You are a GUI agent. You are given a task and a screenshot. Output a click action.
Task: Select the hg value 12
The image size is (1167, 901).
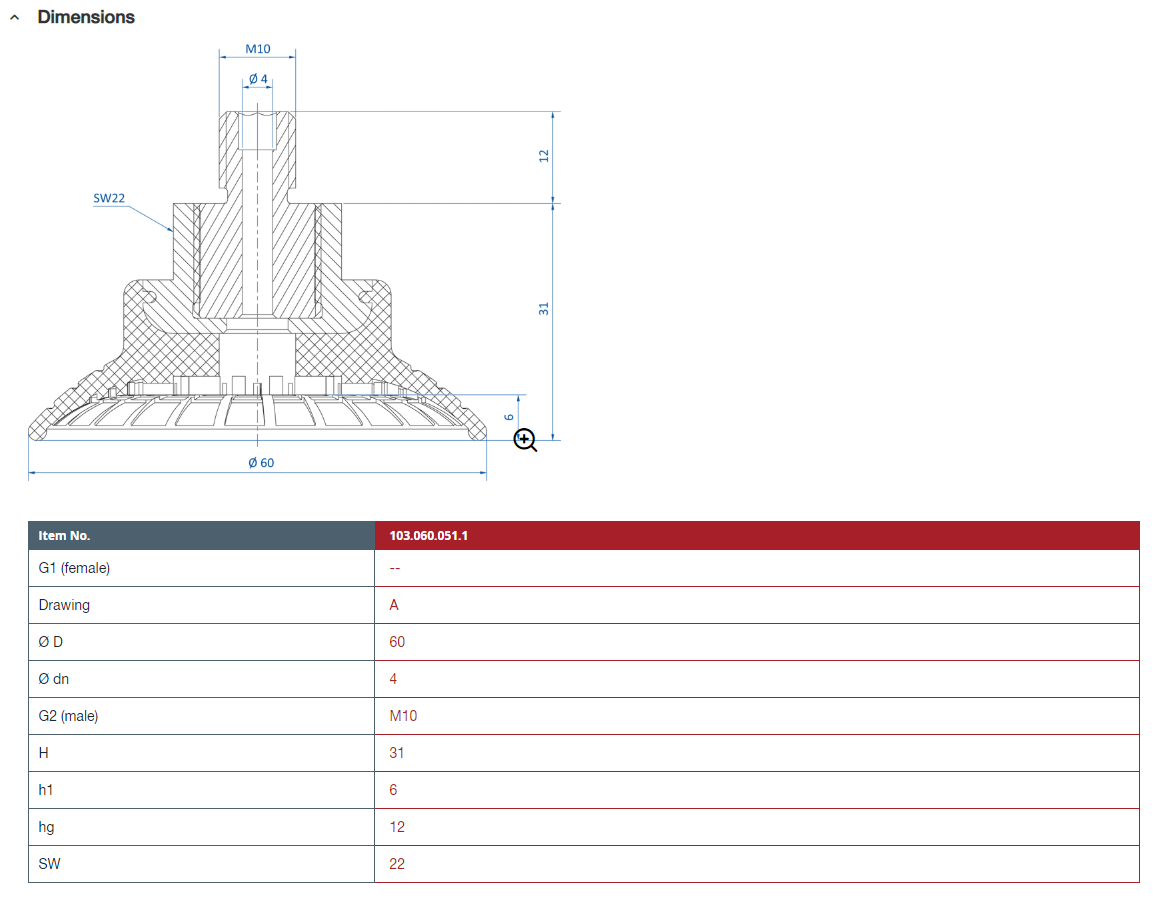click(x=397, y=827)
